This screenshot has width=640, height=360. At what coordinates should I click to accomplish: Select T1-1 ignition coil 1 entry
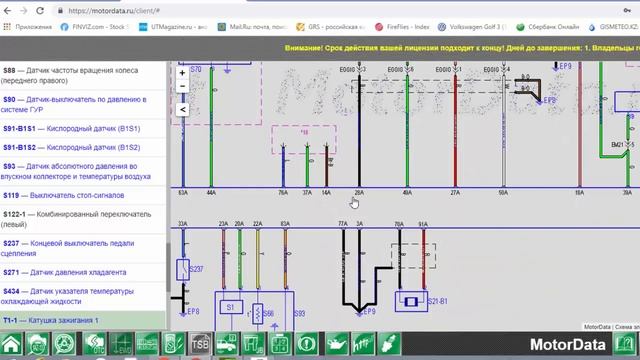coord(83,320)
